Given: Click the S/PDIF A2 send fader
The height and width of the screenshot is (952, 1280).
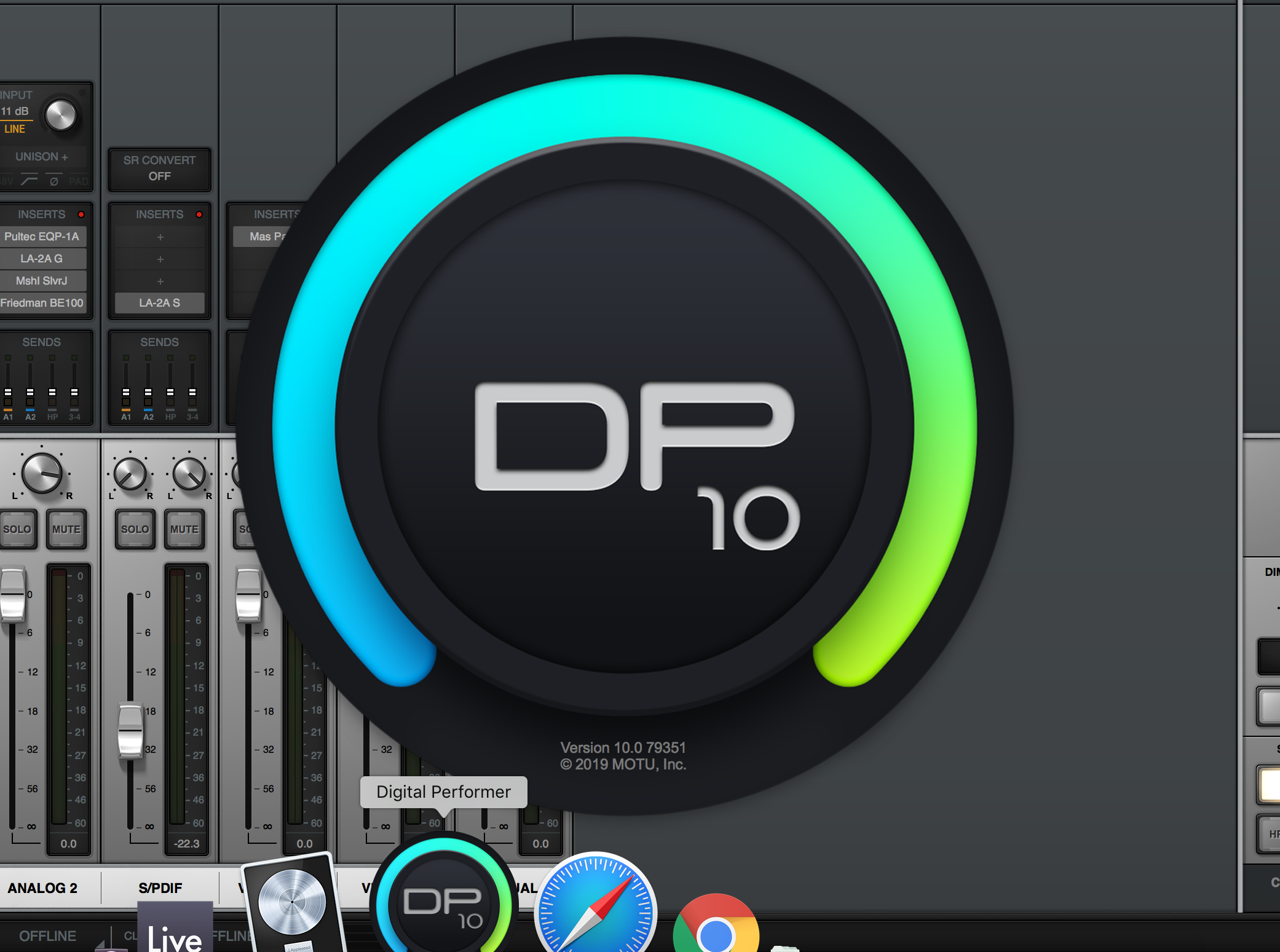Looking at the screenshot, I should (148, 392).
